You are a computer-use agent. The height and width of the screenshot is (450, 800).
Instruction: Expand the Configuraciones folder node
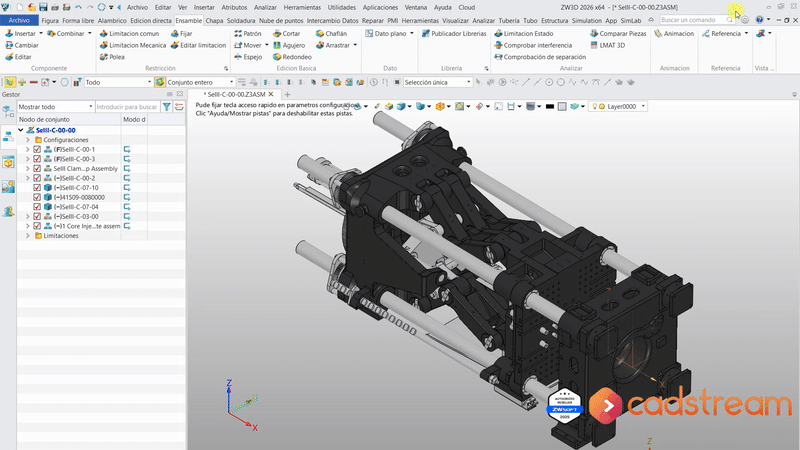(x=28, y=140)
